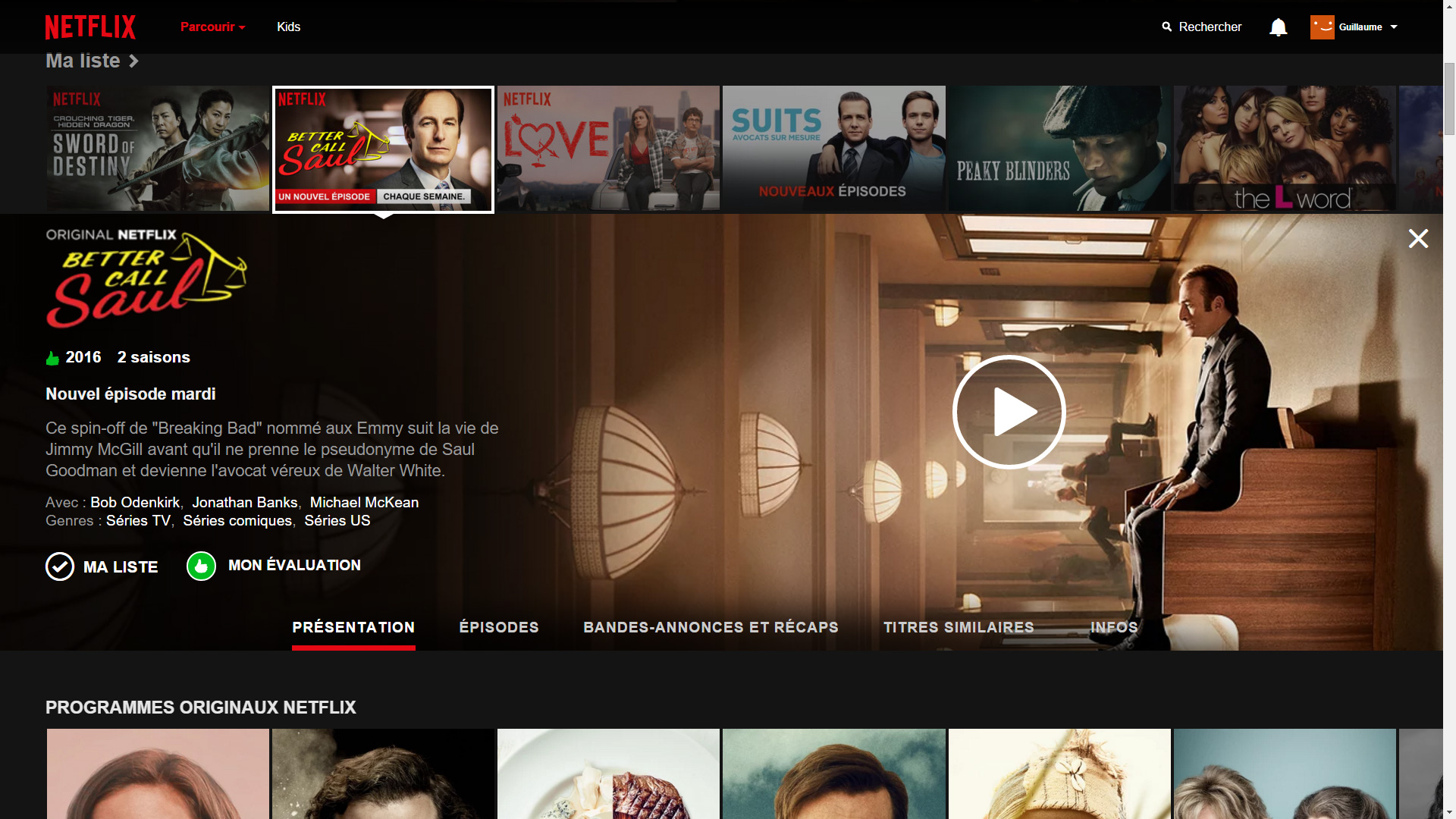This screenshot has width=1456, height=819.
Task: Click the "Nouvel épisode mardi" text
Action: click(130, 394)
